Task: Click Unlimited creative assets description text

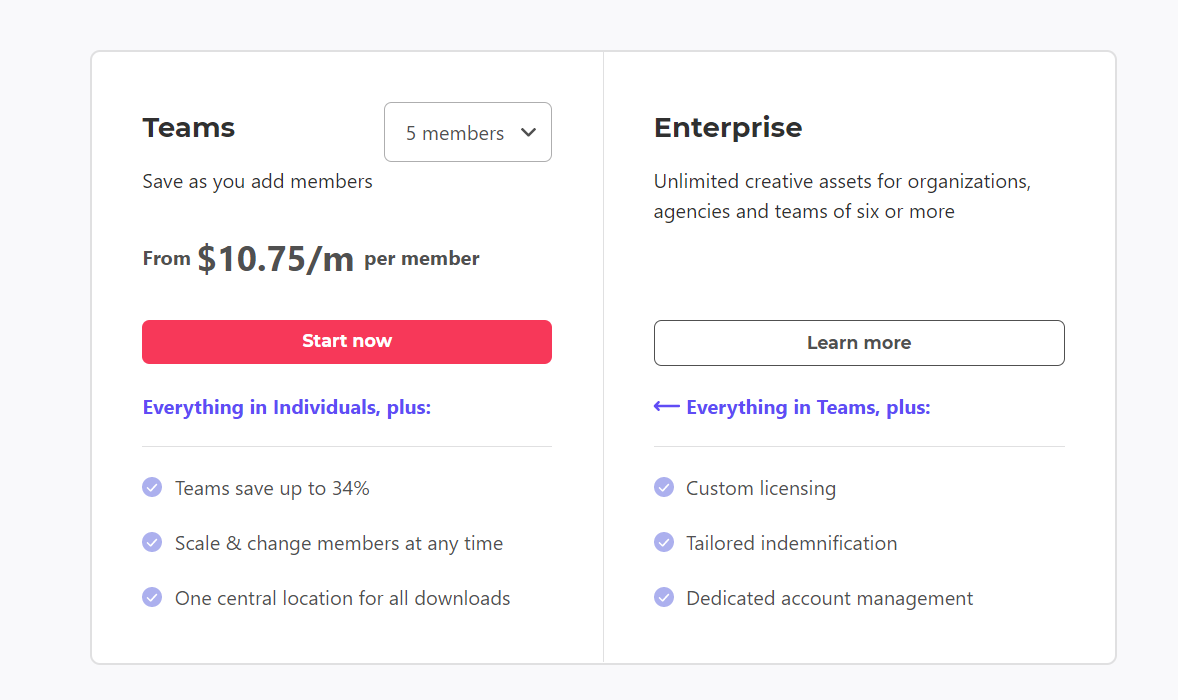Action: click(842, 196)
